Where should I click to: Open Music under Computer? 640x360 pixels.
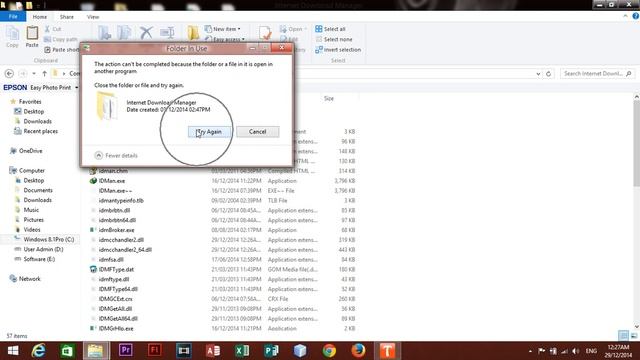point(31,210)
